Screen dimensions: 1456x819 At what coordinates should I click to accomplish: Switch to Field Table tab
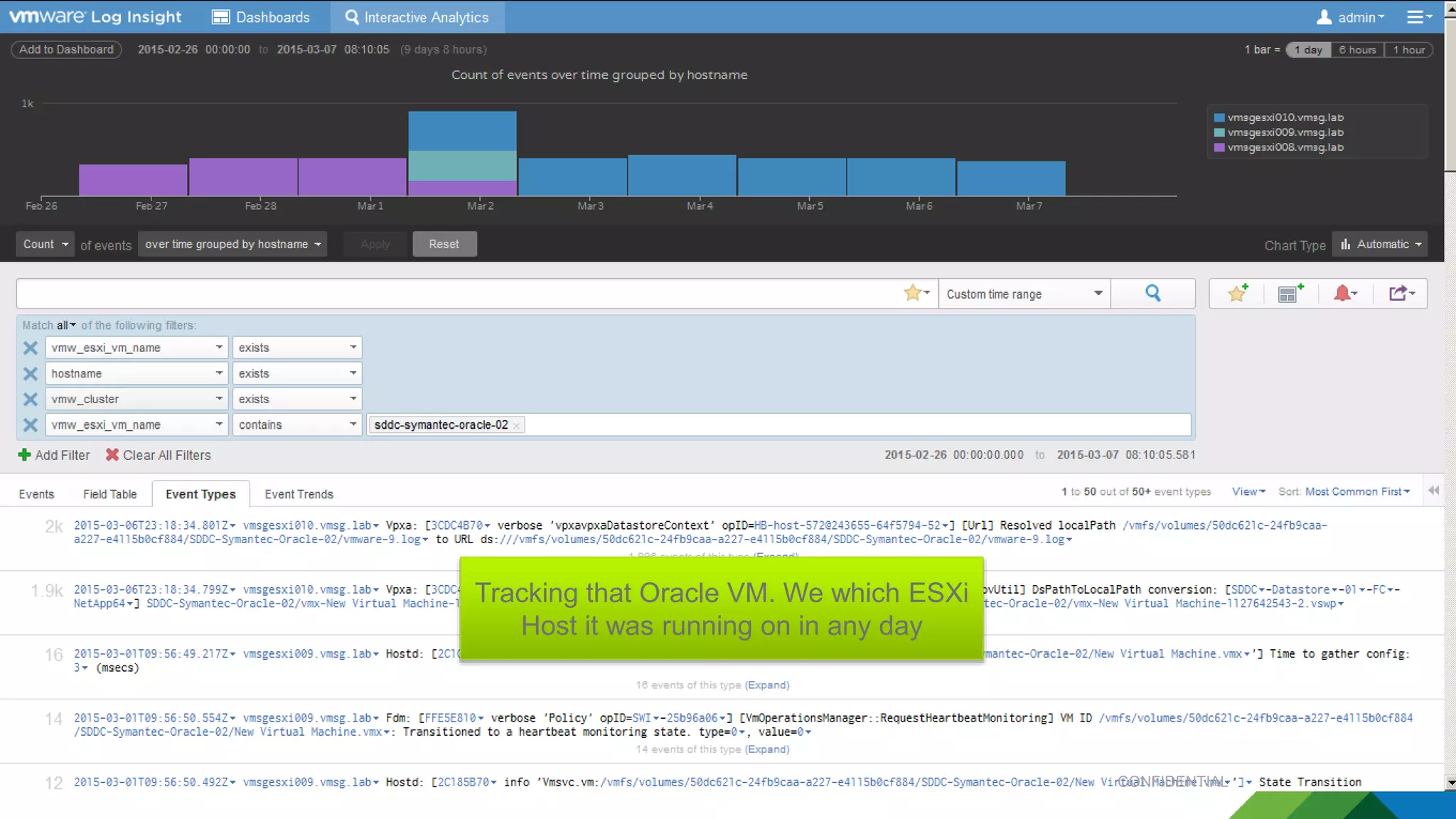109,494
